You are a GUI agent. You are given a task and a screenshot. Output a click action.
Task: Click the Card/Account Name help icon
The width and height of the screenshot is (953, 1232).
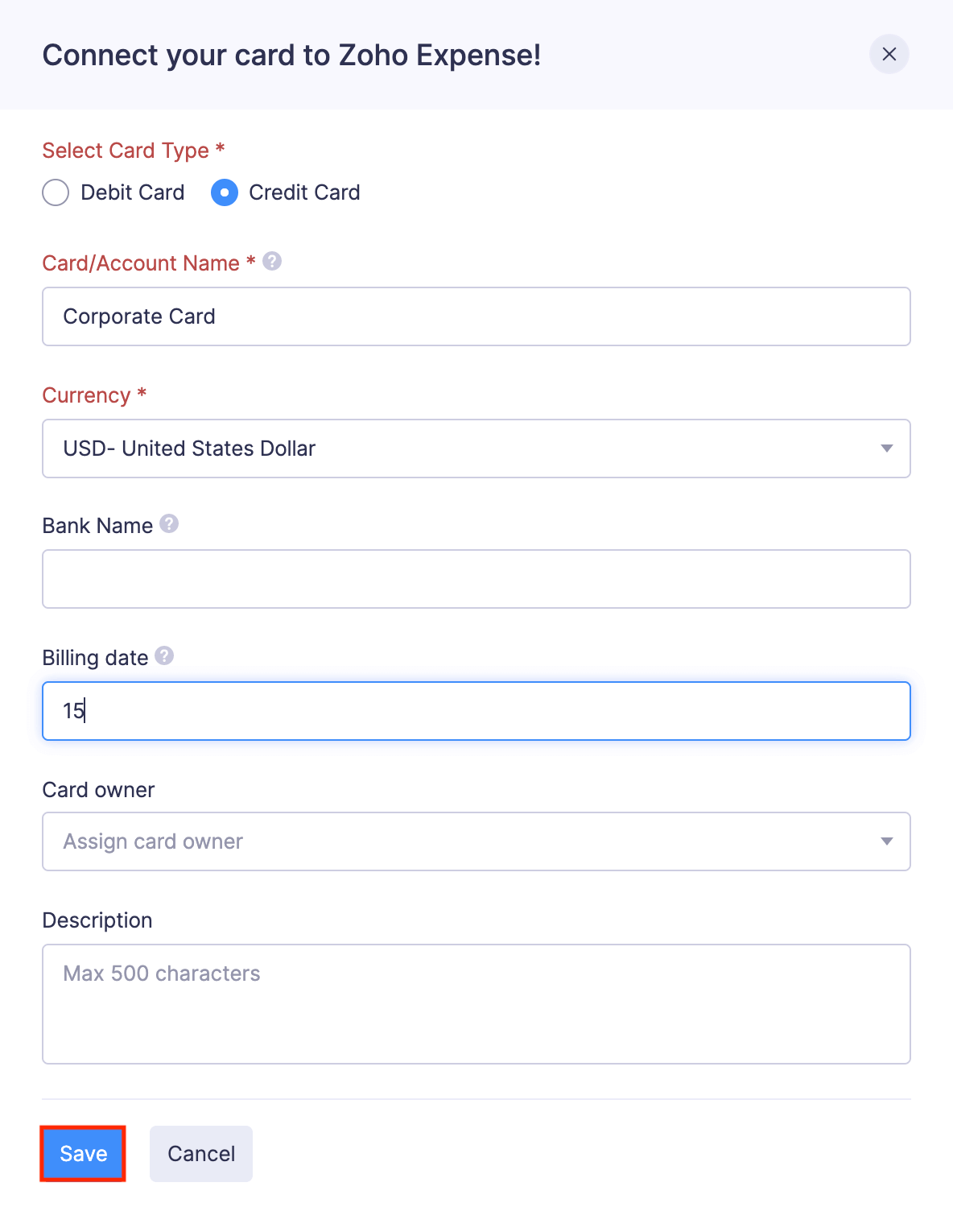click(x=272, y=262)
